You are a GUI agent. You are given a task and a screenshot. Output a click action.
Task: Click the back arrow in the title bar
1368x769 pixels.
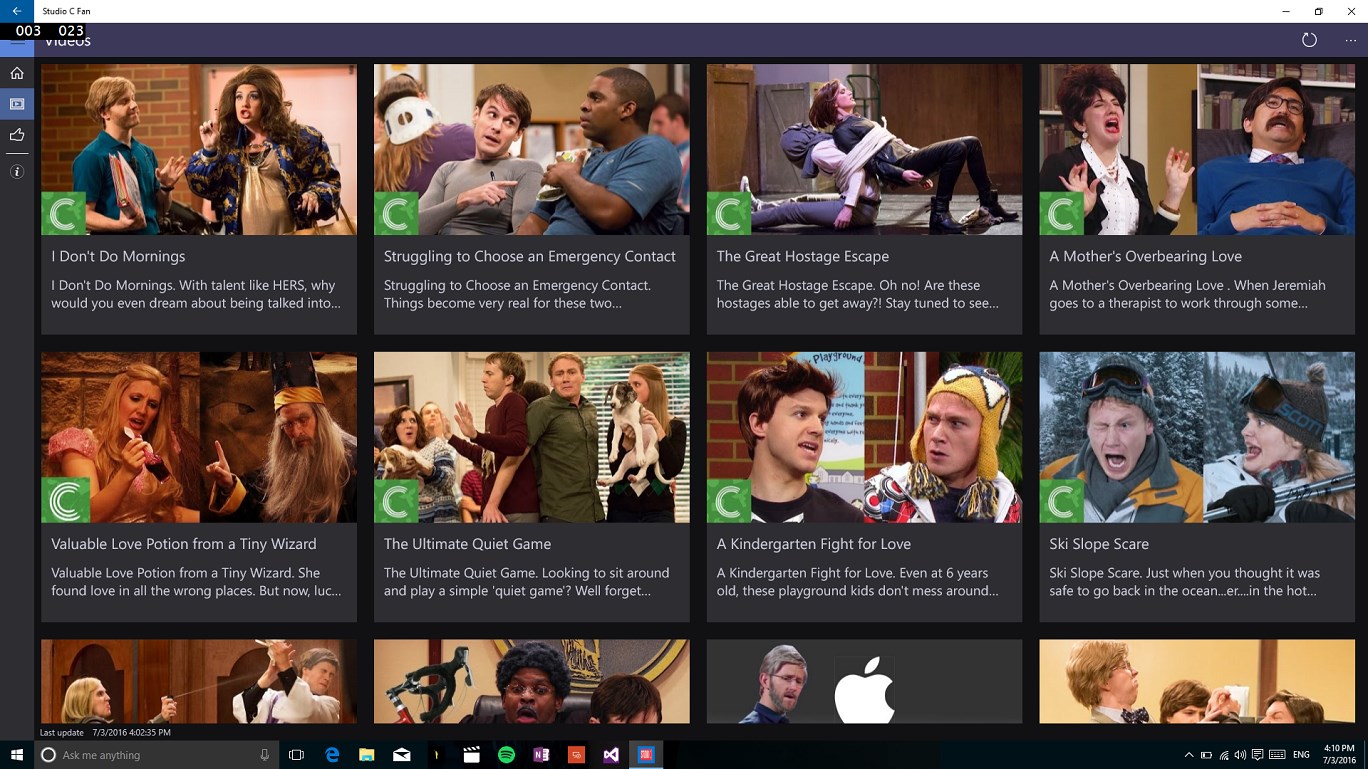click(x=17, y=11)
